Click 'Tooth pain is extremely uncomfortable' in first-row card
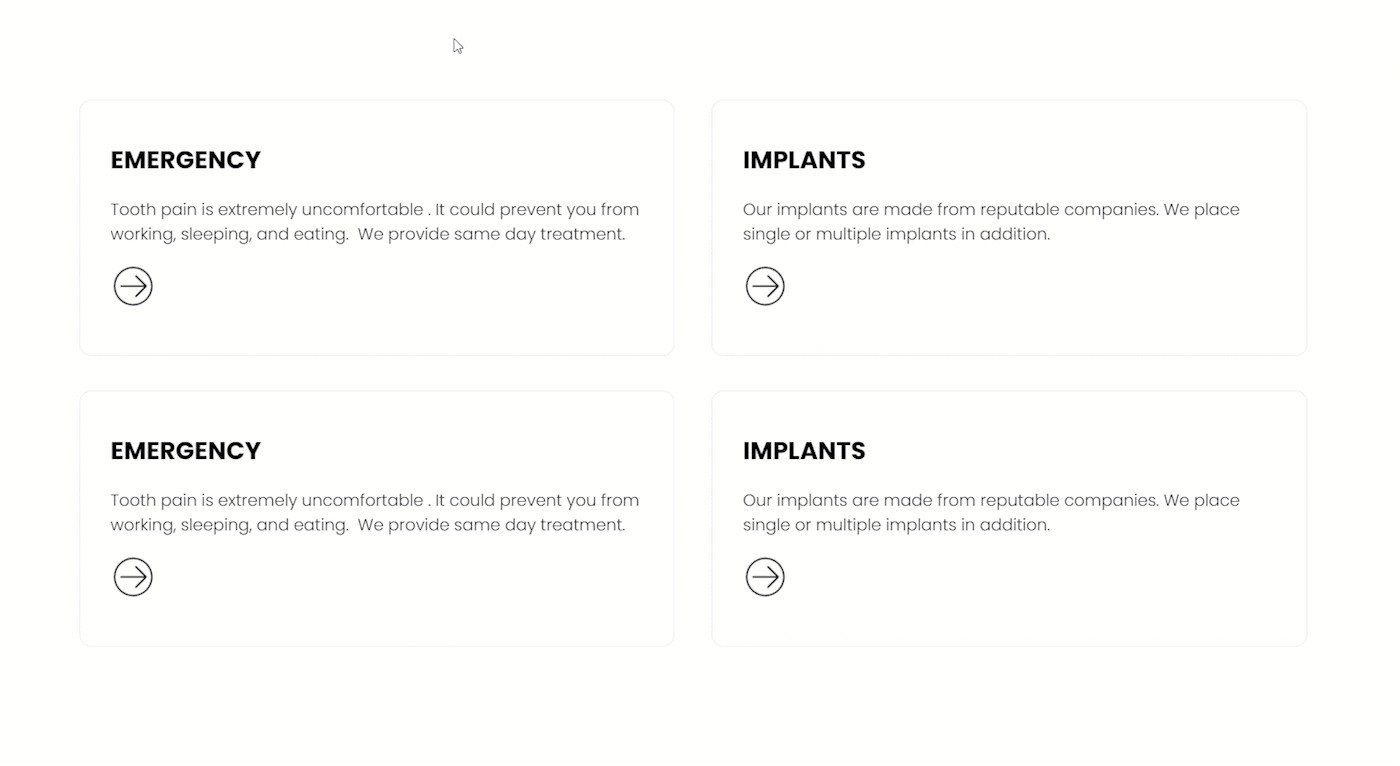The width and height of the screenshot is (1400, 766). click(x=267, y=210)
